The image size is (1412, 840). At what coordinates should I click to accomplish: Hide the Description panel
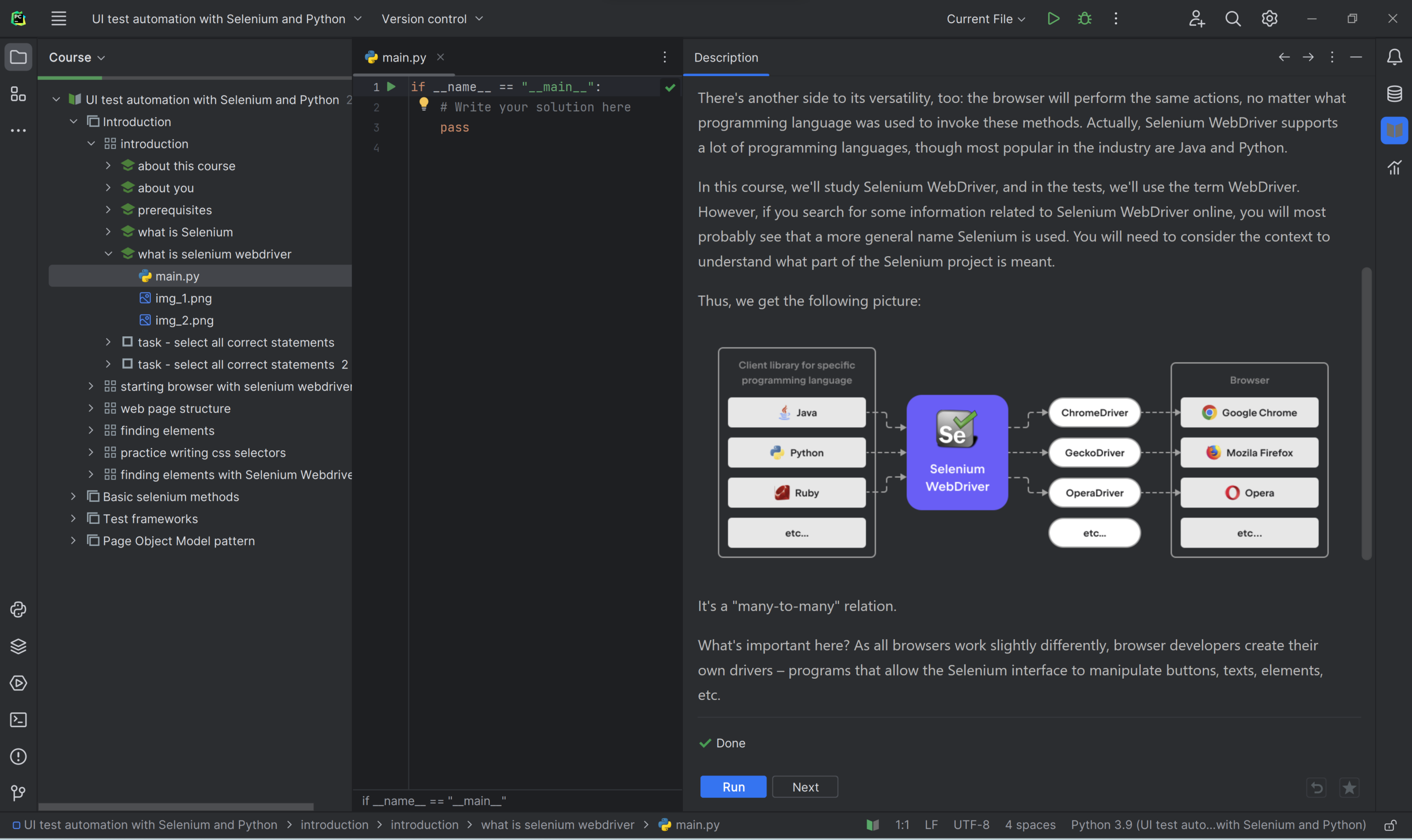[1356, 57]
